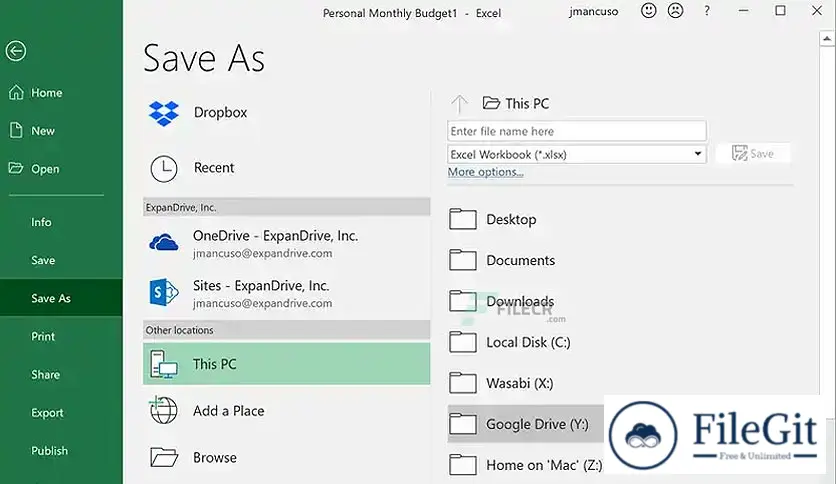
Task: Click the Local Disk (C:) name
Action: pyautogui.click(x=528, y=342)
